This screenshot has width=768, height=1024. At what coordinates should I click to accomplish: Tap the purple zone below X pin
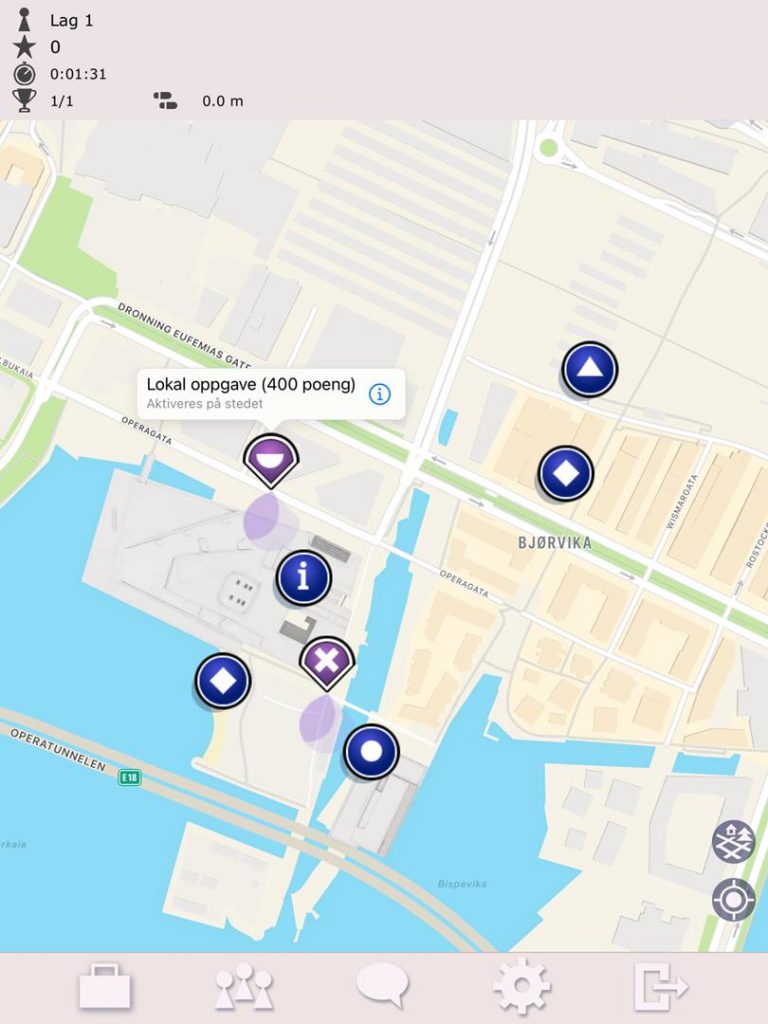[320, 719]
